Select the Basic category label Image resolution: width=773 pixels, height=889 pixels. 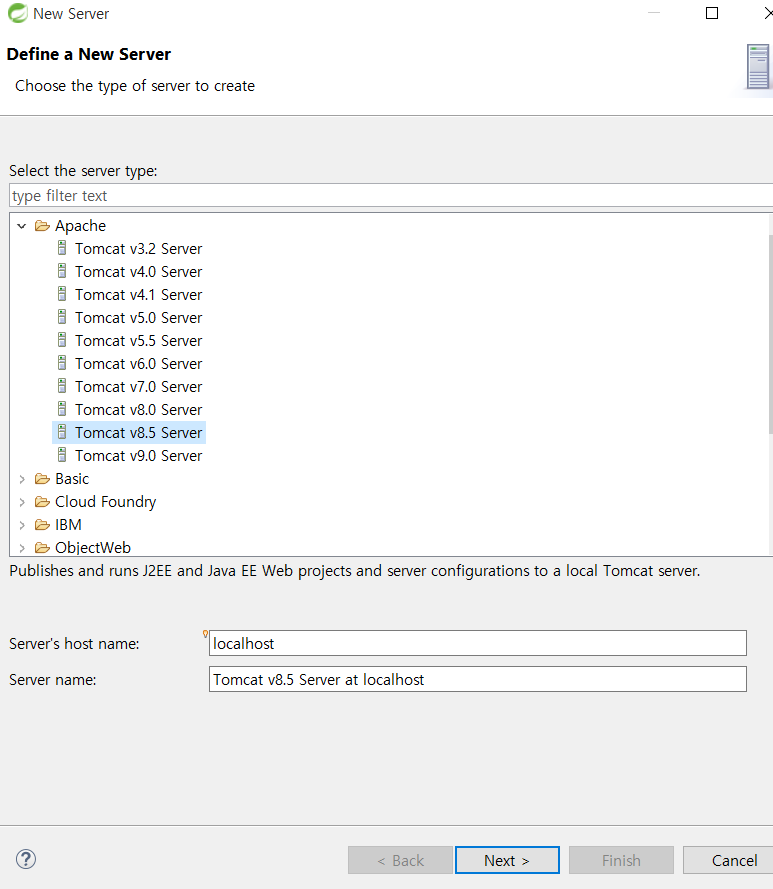pos(72,479)
